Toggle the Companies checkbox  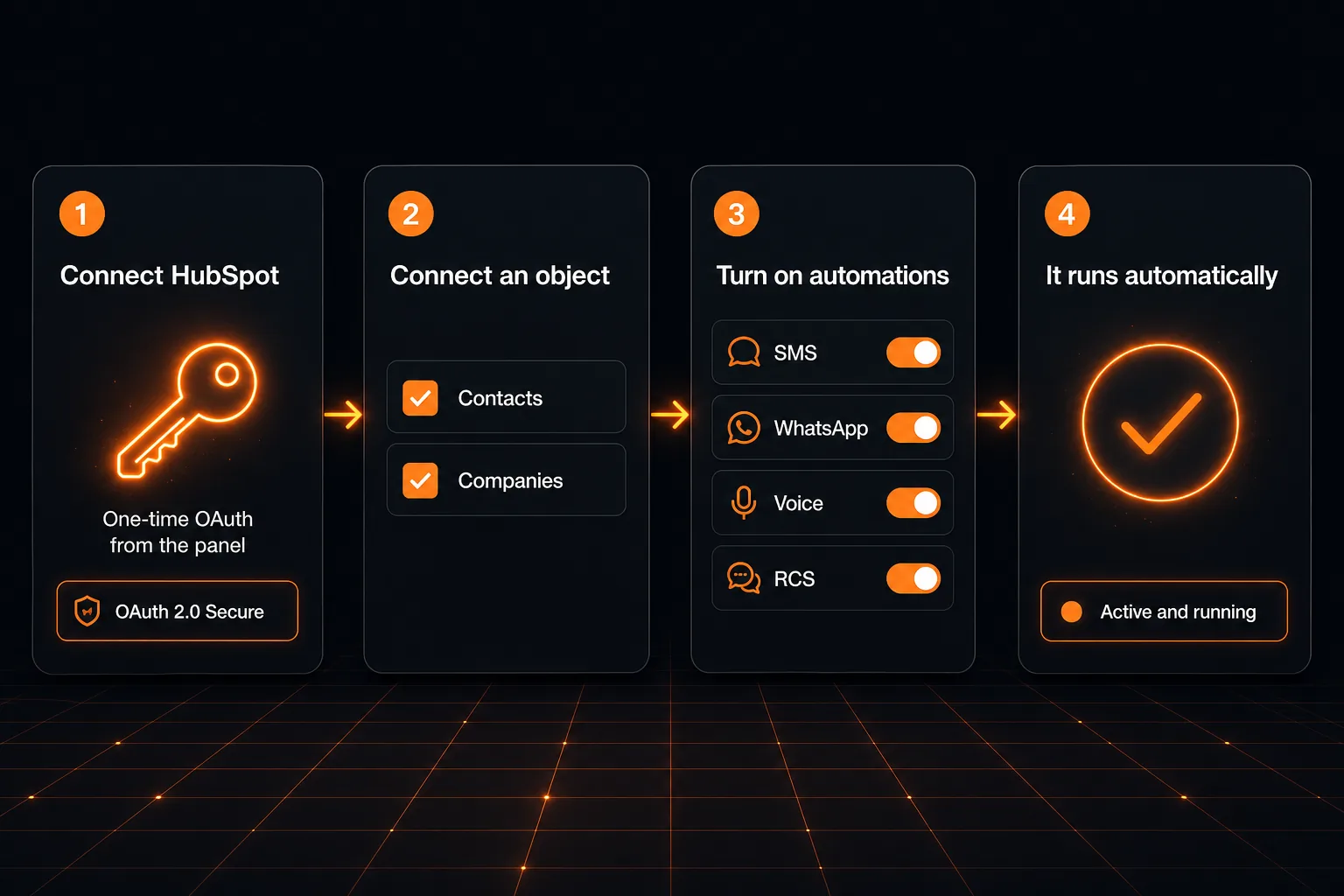tap(420, 480)
